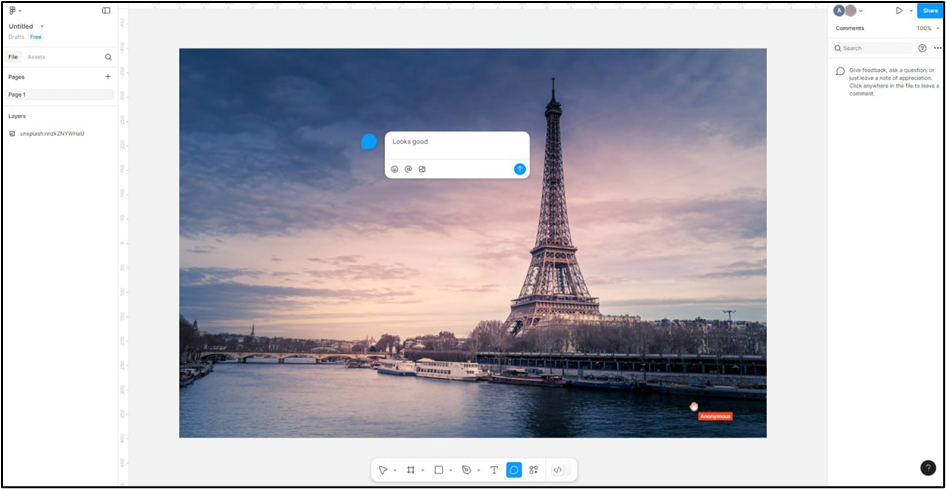Screen dimensions: 946x489
Task: Switch to the File tab
Action: click(13, 57)
